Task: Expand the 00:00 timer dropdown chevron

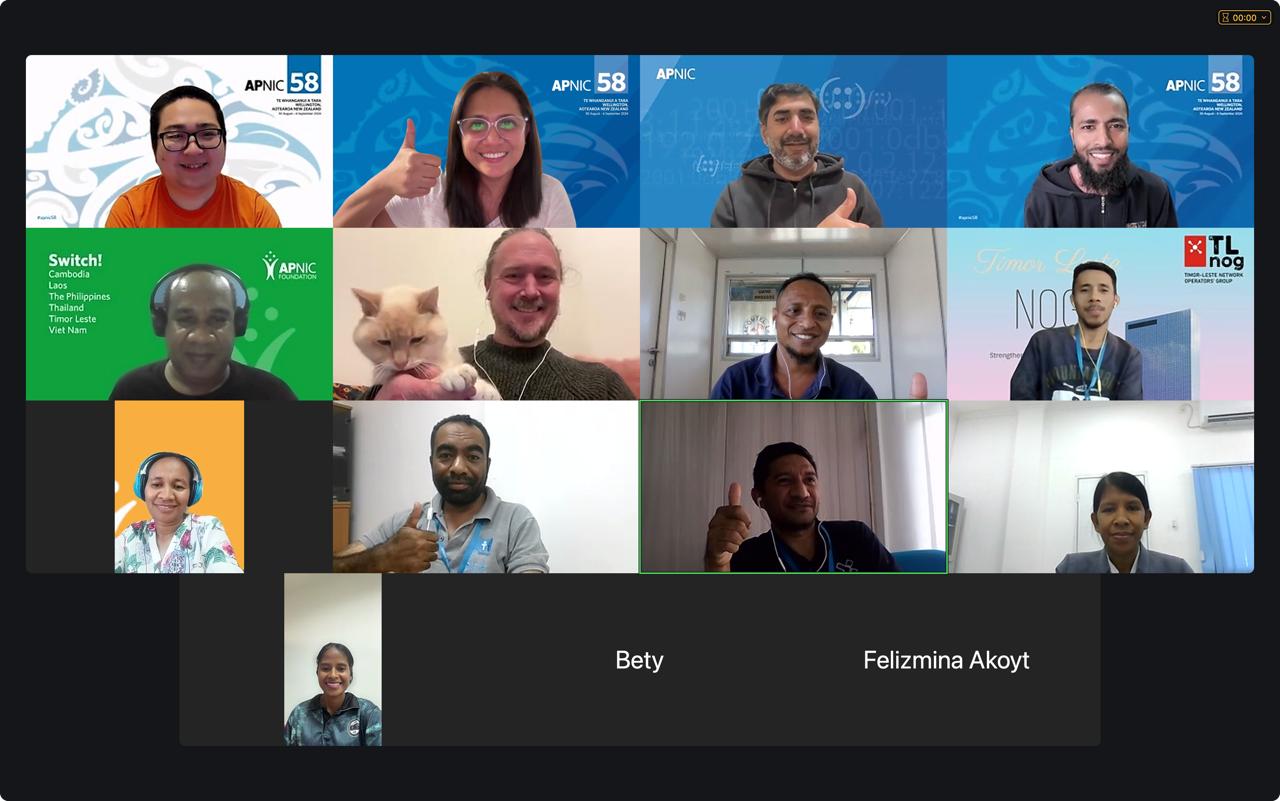Action: pos(1263,17)
